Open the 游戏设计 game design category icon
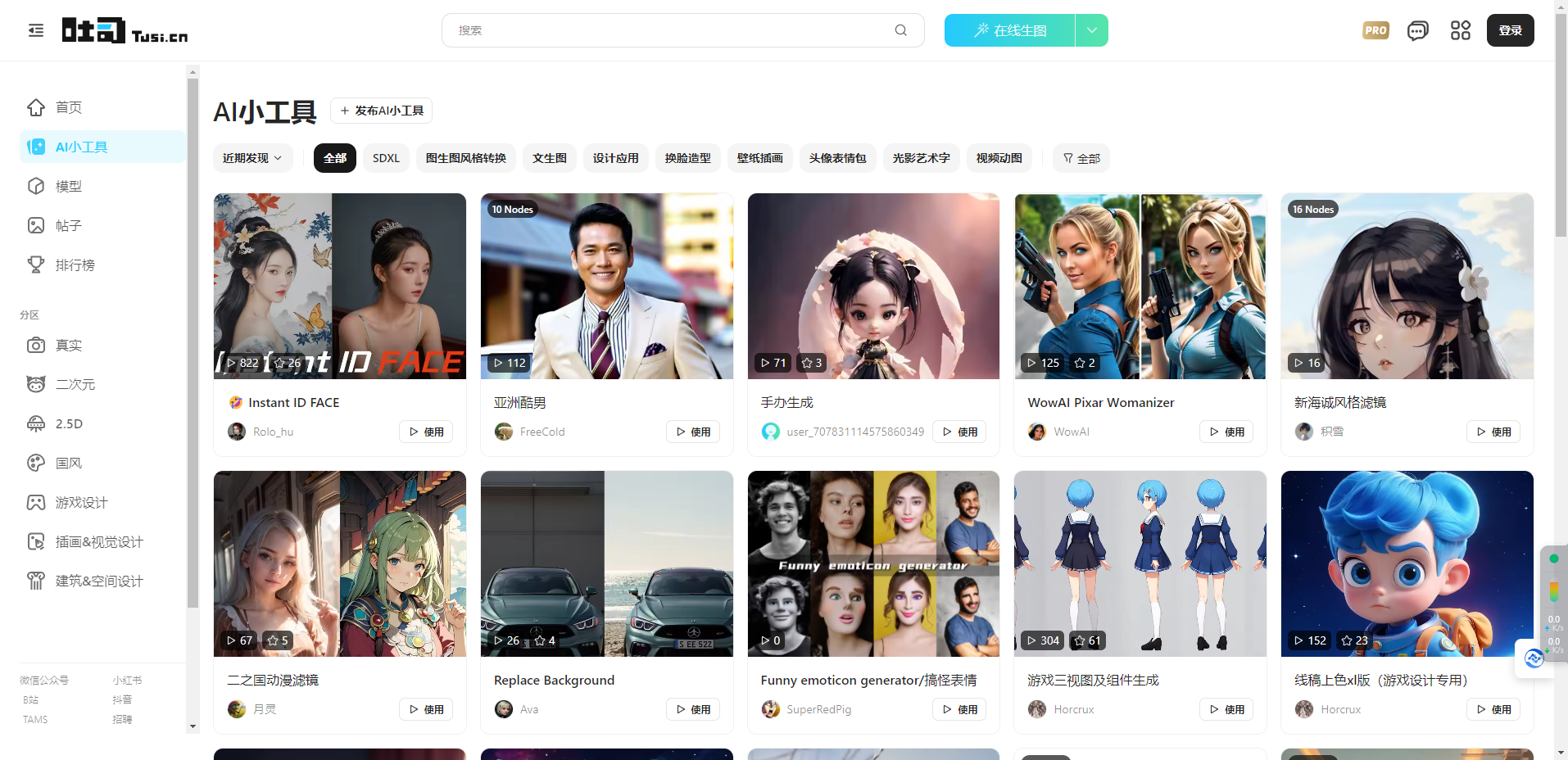Viewport: 1568px width, 760px height. coord(36,502)
